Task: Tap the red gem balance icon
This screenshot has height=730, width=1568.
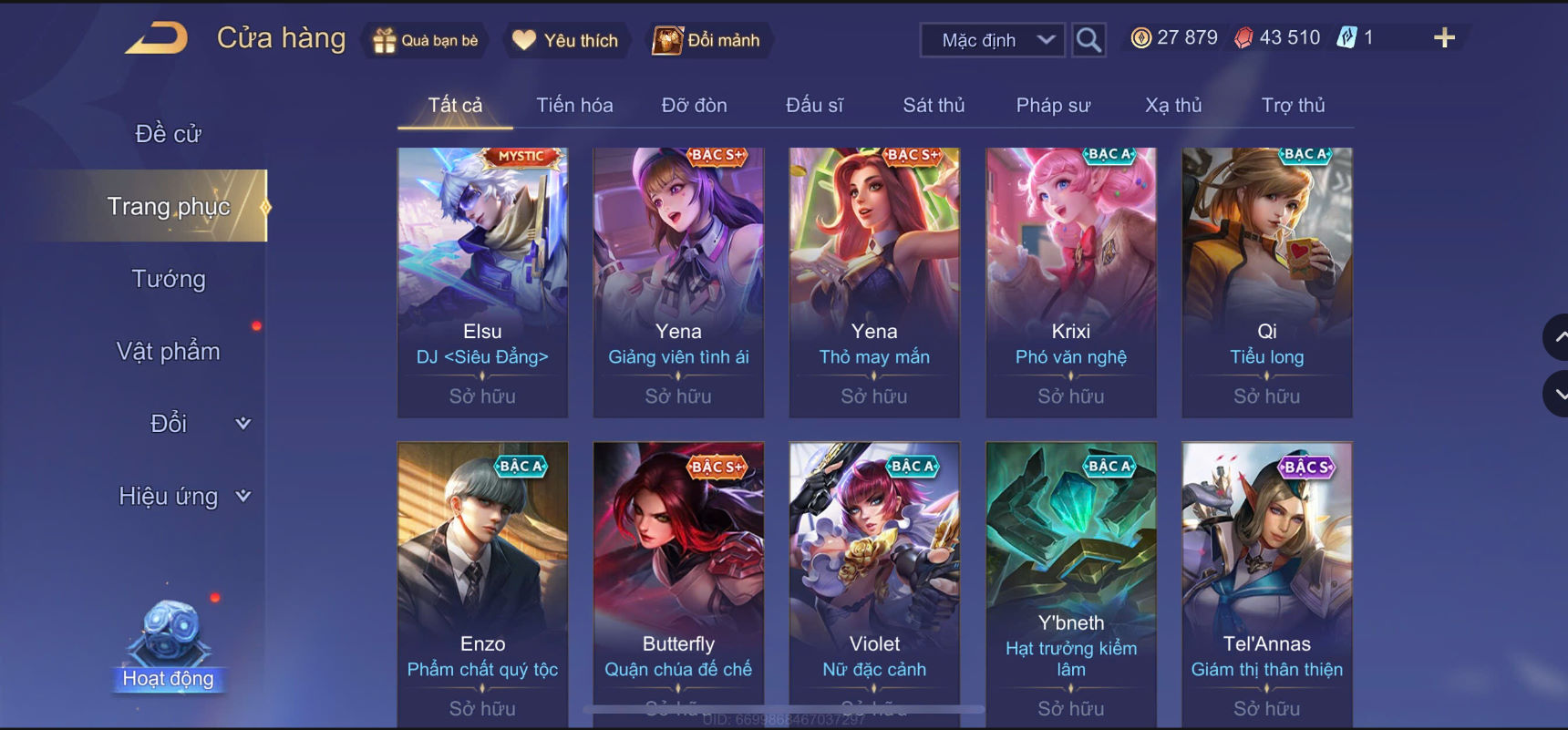Action: pos(1243,37)
